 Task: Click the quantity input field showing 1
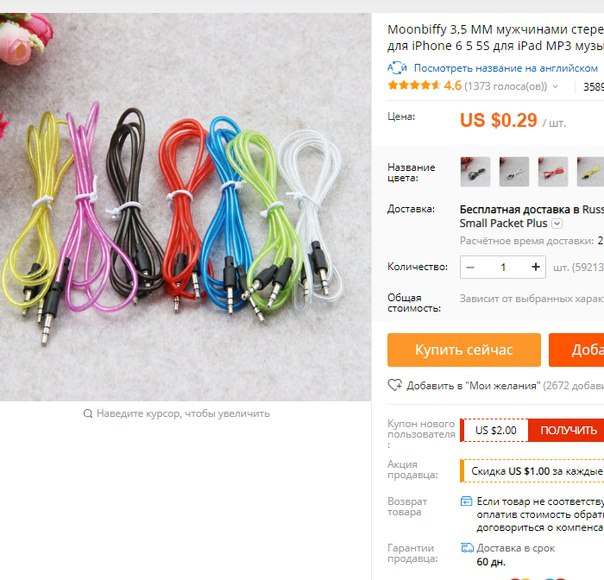coord(503,267)
